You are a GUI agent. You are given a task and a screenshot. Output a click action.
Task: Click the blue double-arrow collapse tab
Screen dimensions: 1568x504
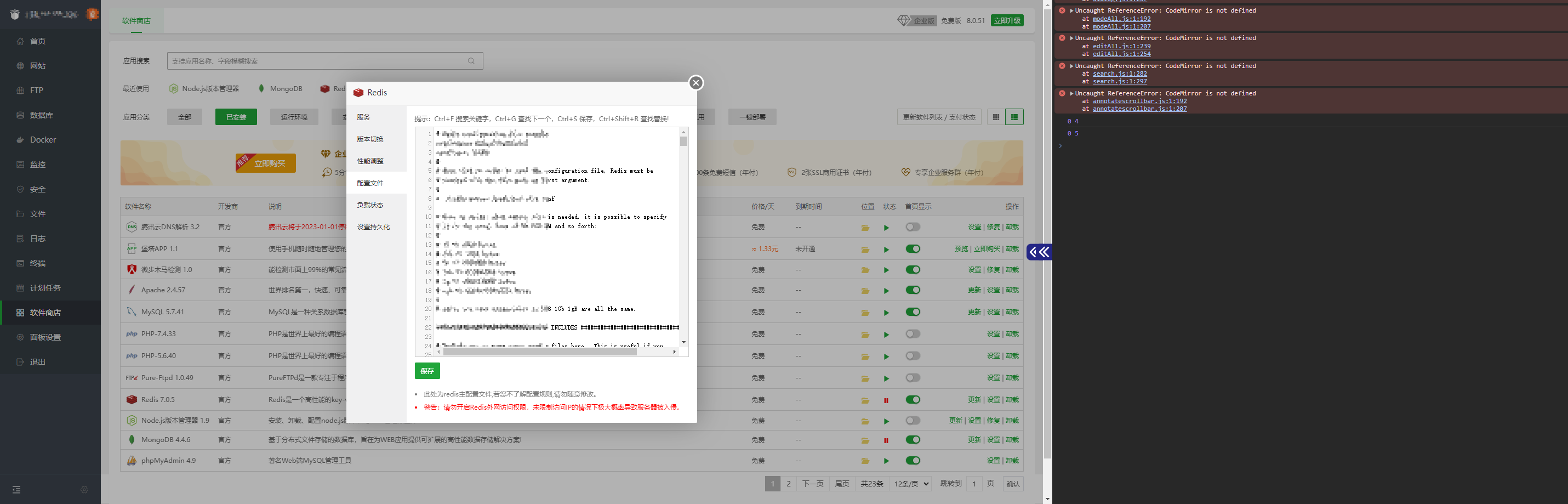[1039, 252]
